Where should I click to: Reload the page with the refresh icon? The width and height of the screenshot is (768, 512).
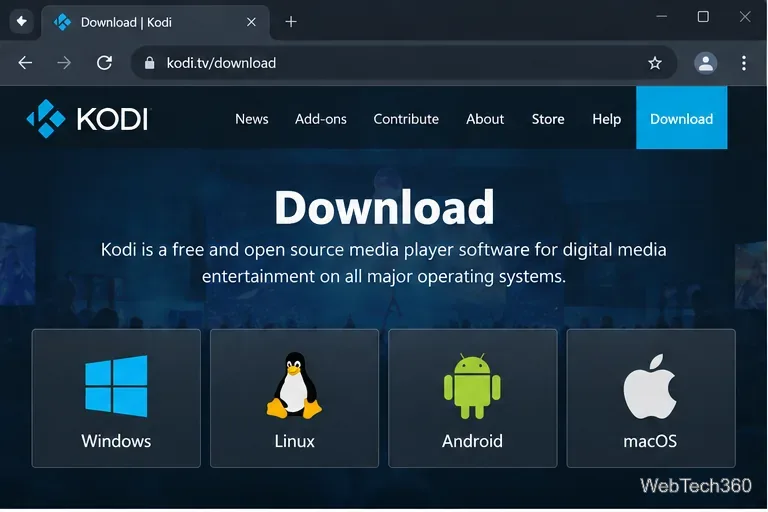(104, 63)
